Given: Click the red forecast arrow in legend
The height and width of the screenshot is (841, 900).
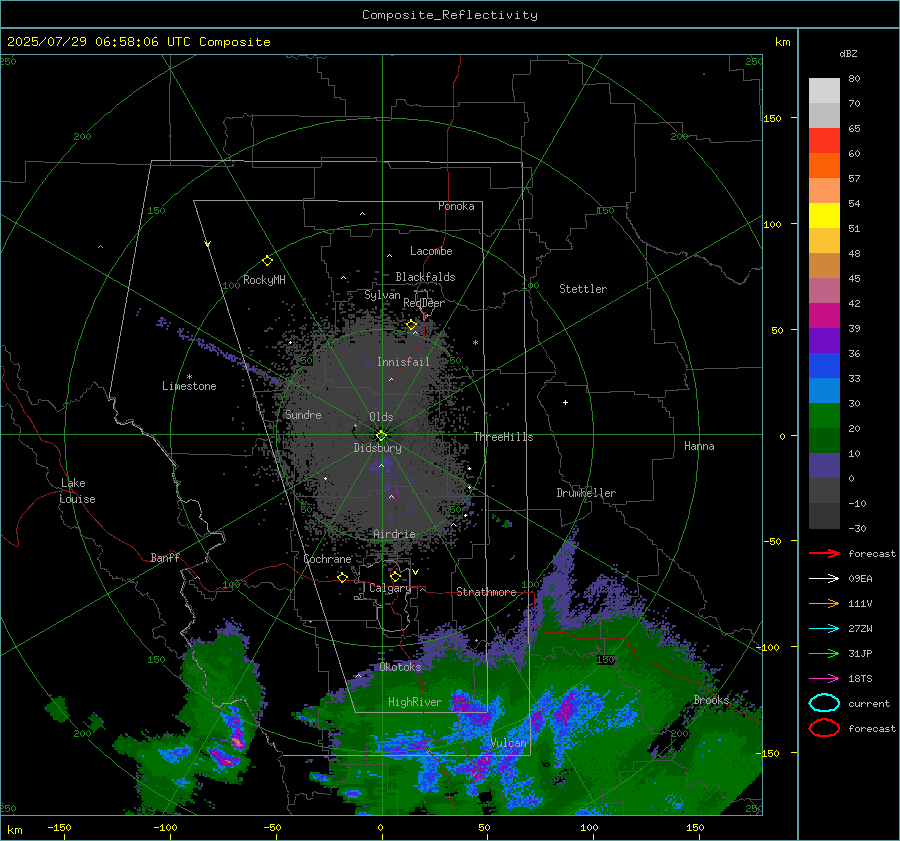Looking at the screenshot, I should pos(824,553).
